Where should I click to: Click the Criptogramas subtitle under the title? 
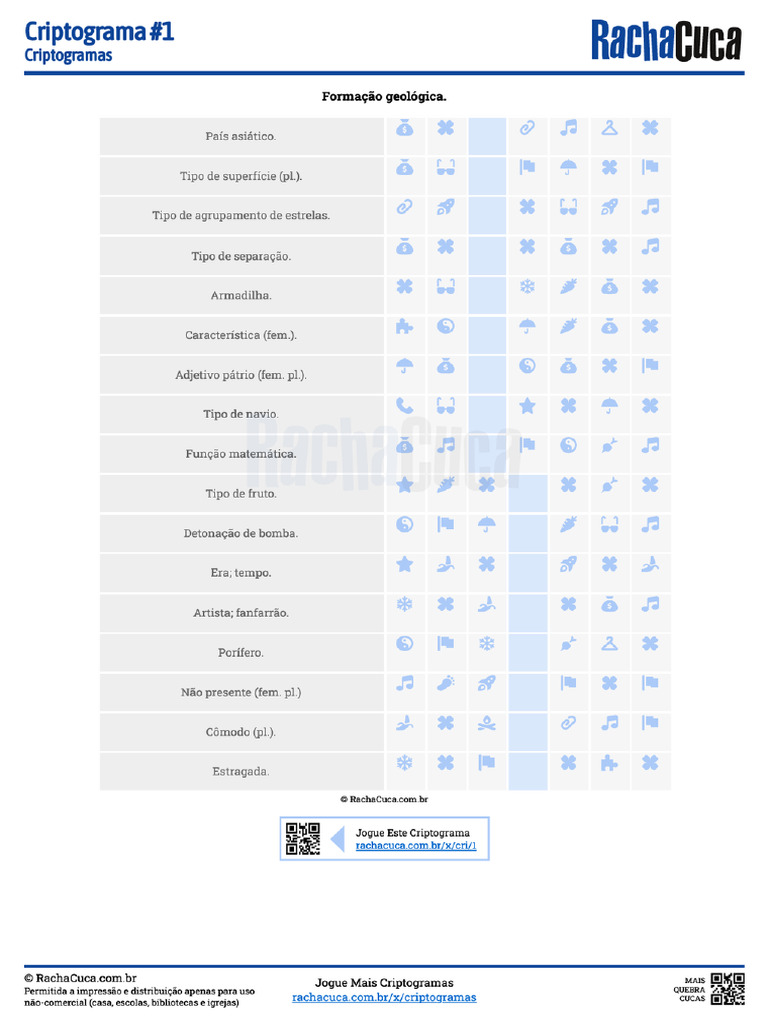(68, 56)
